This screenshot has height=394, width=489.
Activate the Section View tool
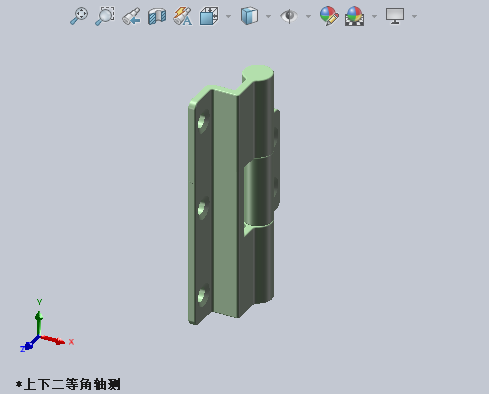click(x=157, y=16)
